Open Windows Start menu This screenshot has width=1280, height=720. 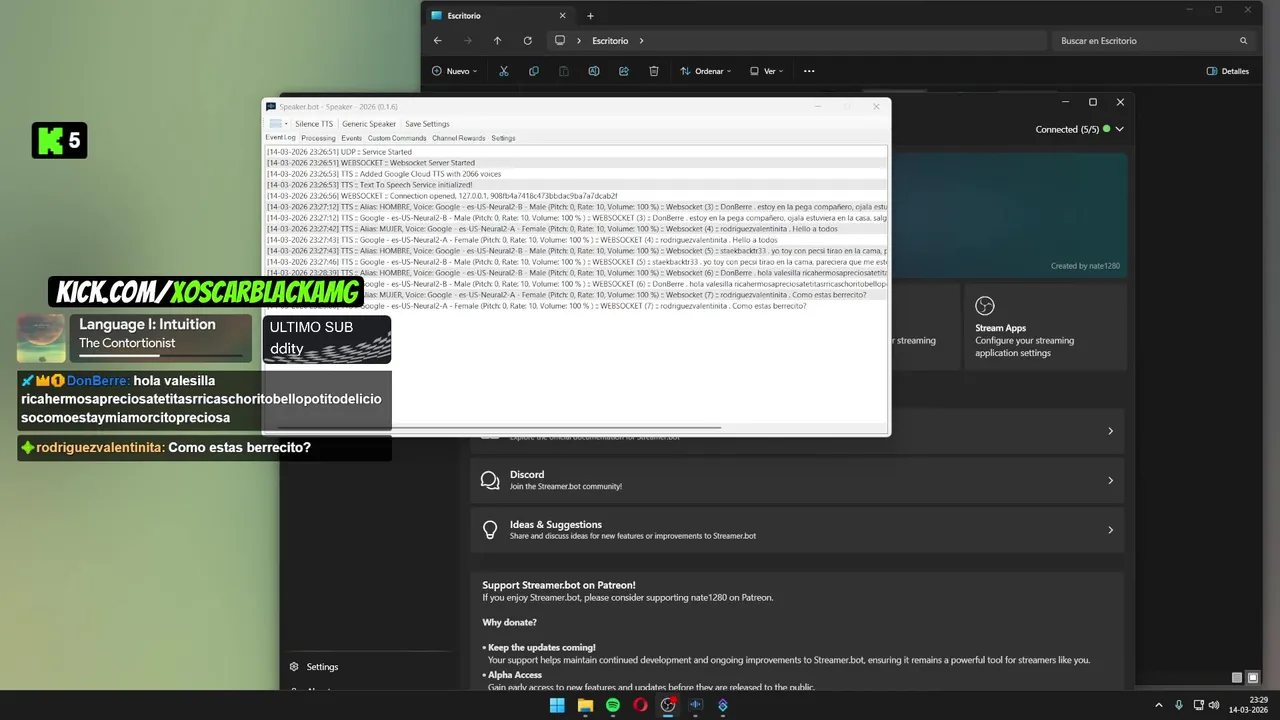click(557, 705)
